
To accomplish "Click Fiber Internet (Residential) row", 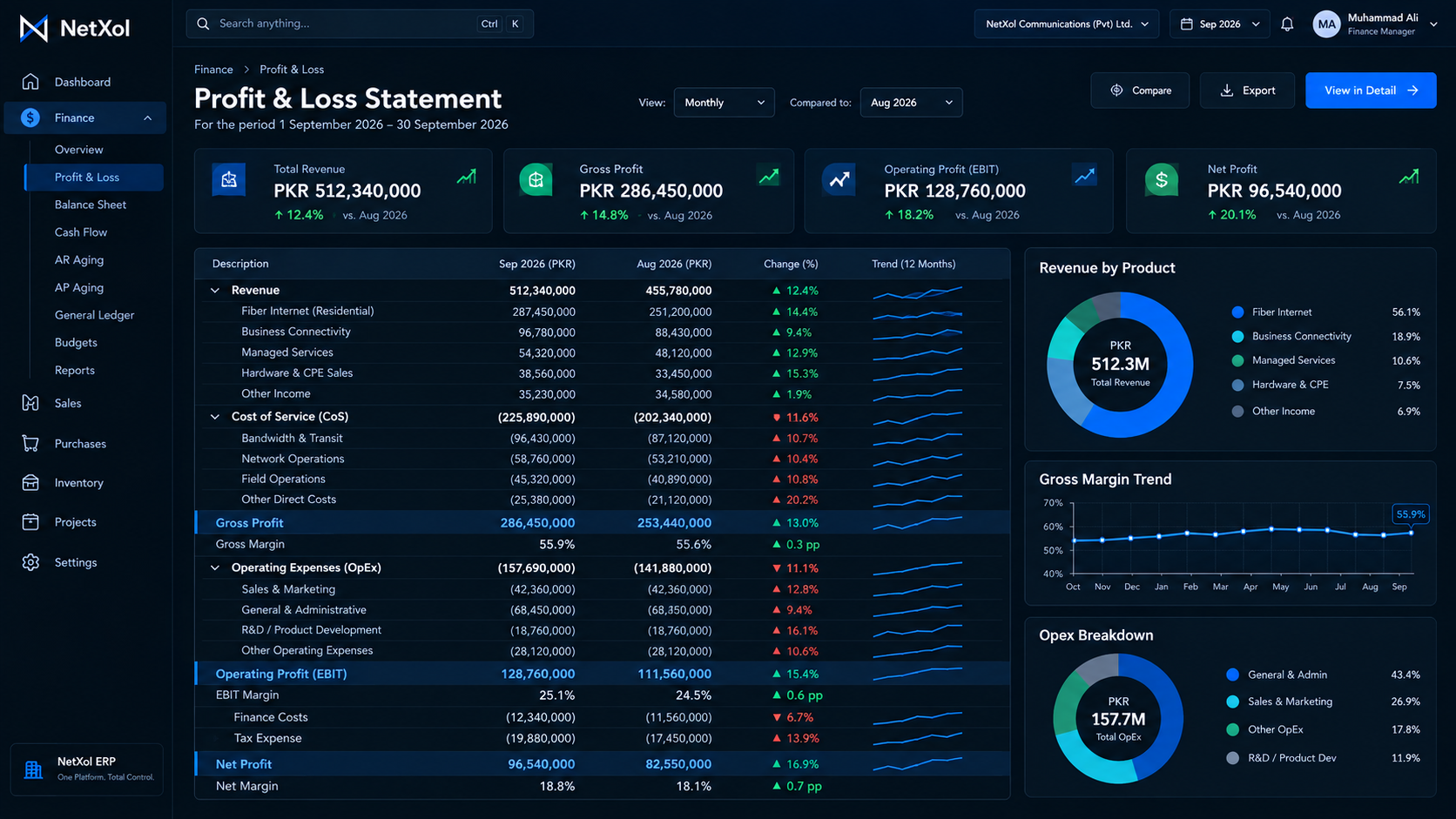I will click(x=603, y=312).
